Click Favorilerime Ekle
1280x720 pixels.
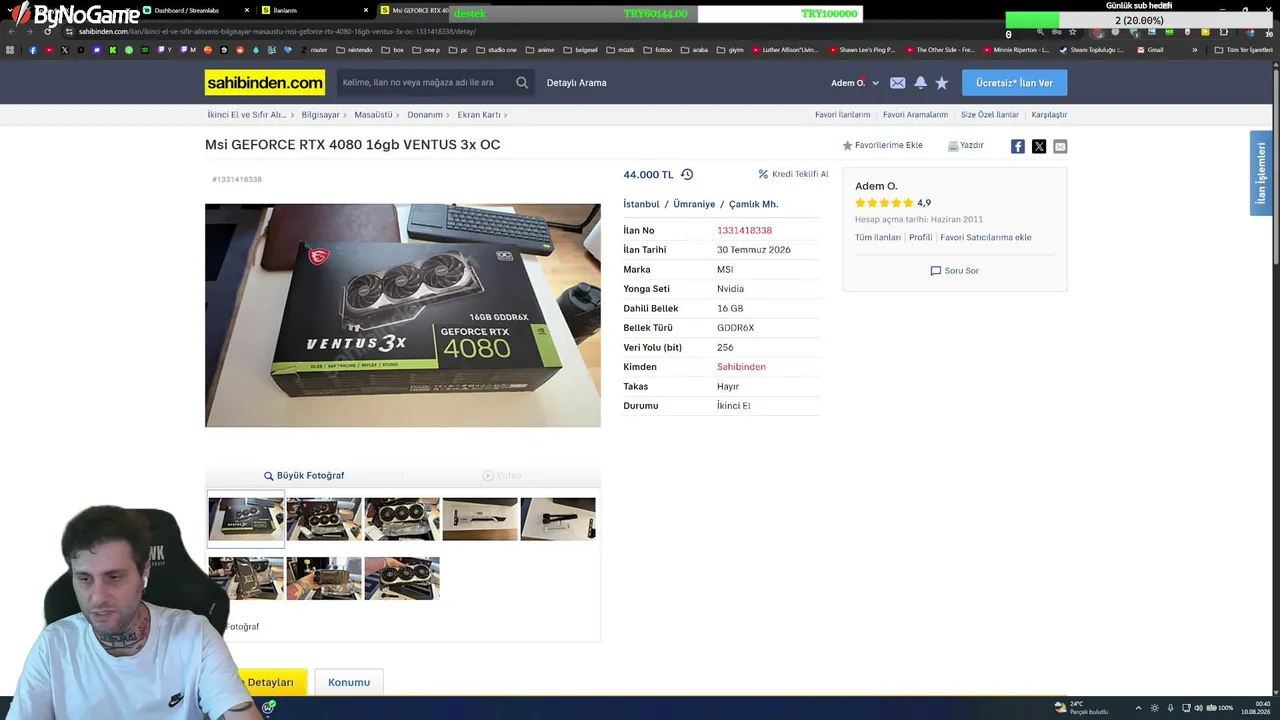click(x=882, y=146)
